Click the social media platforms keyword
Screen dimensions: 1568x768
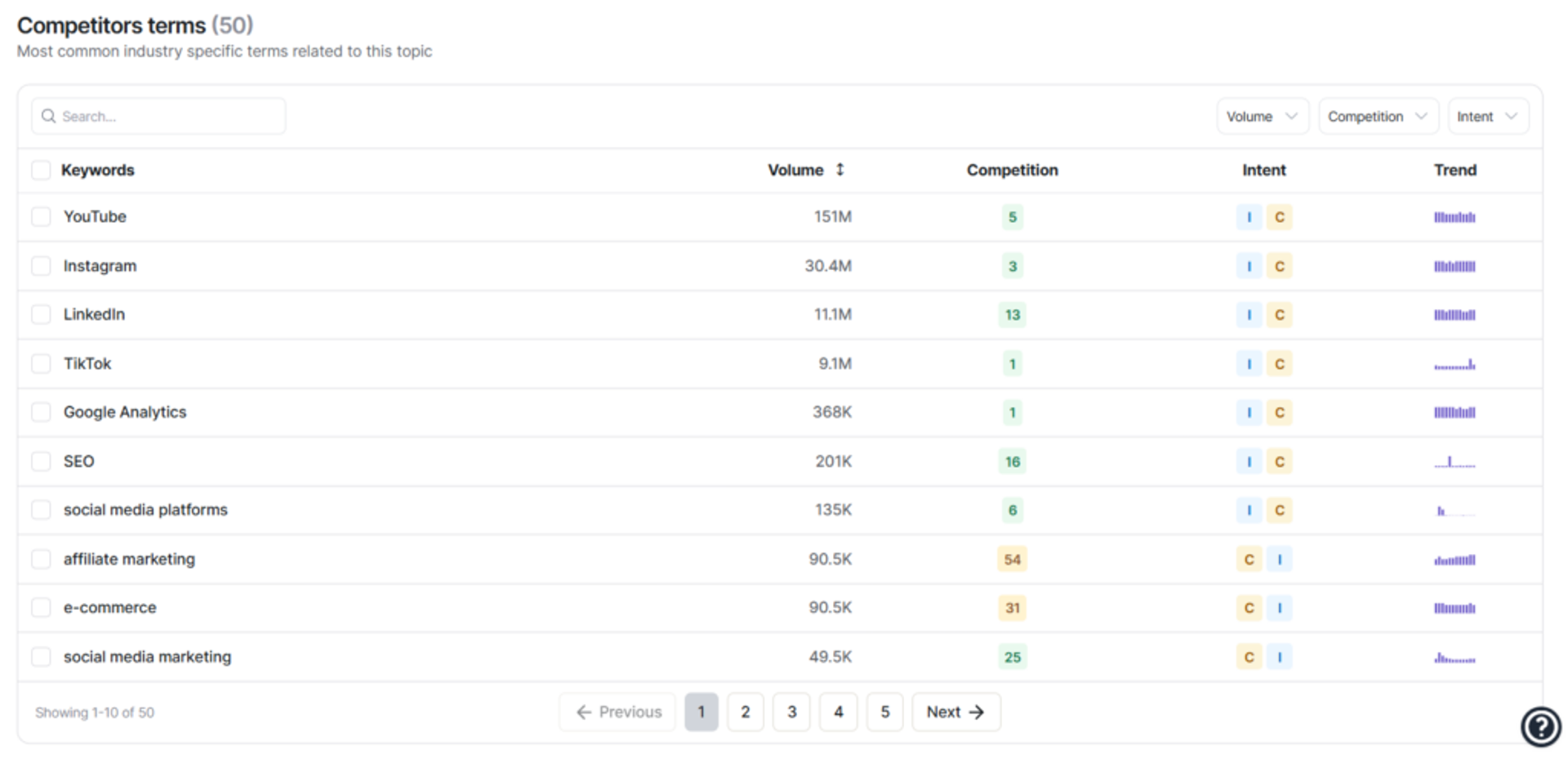pos(145,510)
